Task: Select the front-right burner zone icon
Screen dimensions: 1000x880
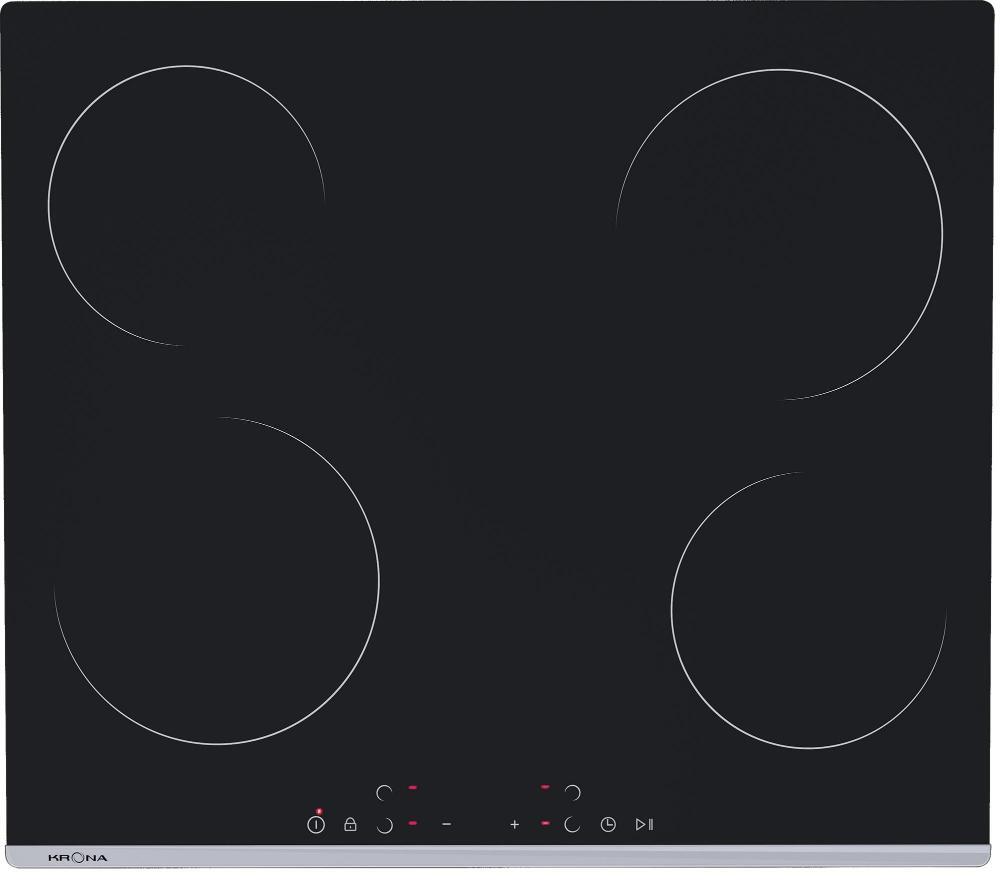Action: [x=573, y=825]
